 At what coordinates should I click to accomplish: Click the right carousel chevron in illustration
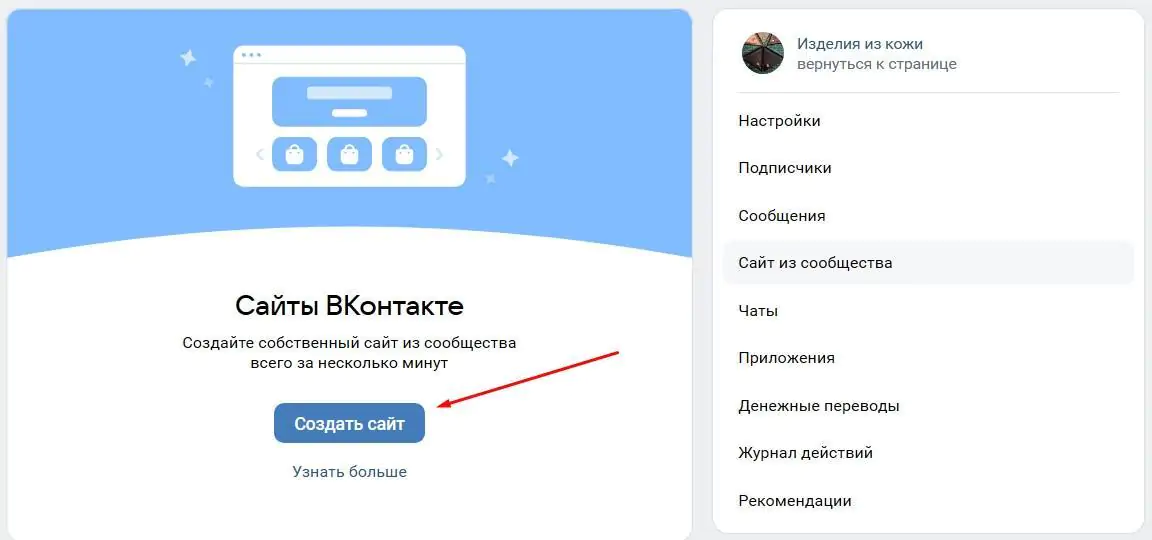click(x=439, y=154)
